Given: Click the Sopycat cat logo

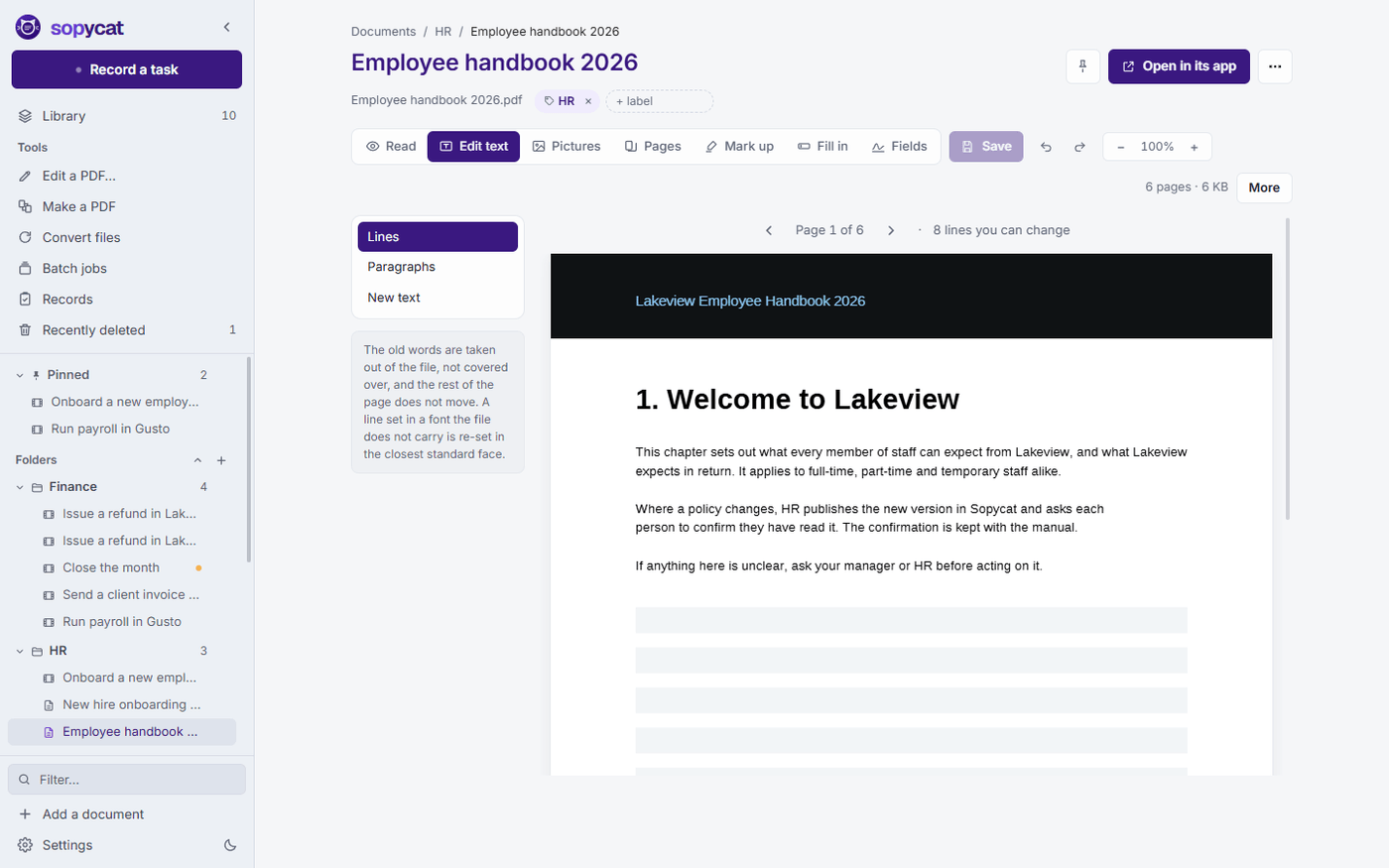Looking at the screenshot, I should click(x=28, y=28).
